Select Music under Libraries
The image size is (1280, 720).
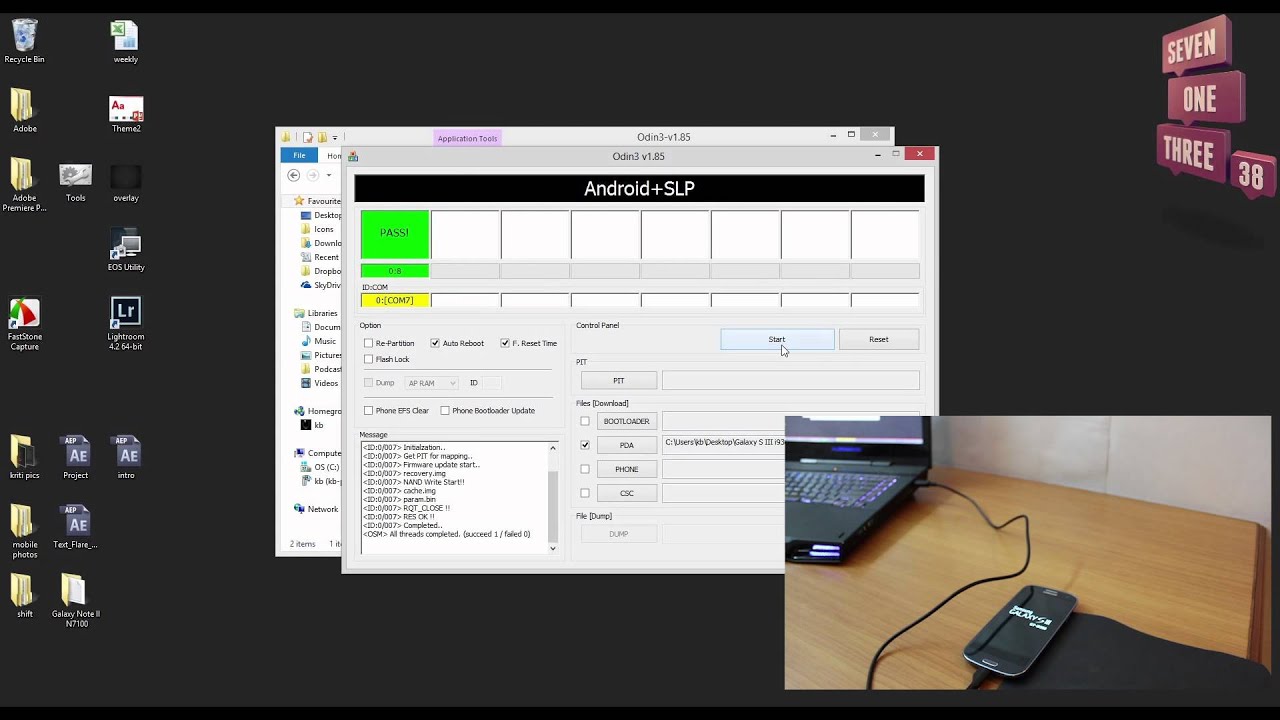tap(318, 341)
